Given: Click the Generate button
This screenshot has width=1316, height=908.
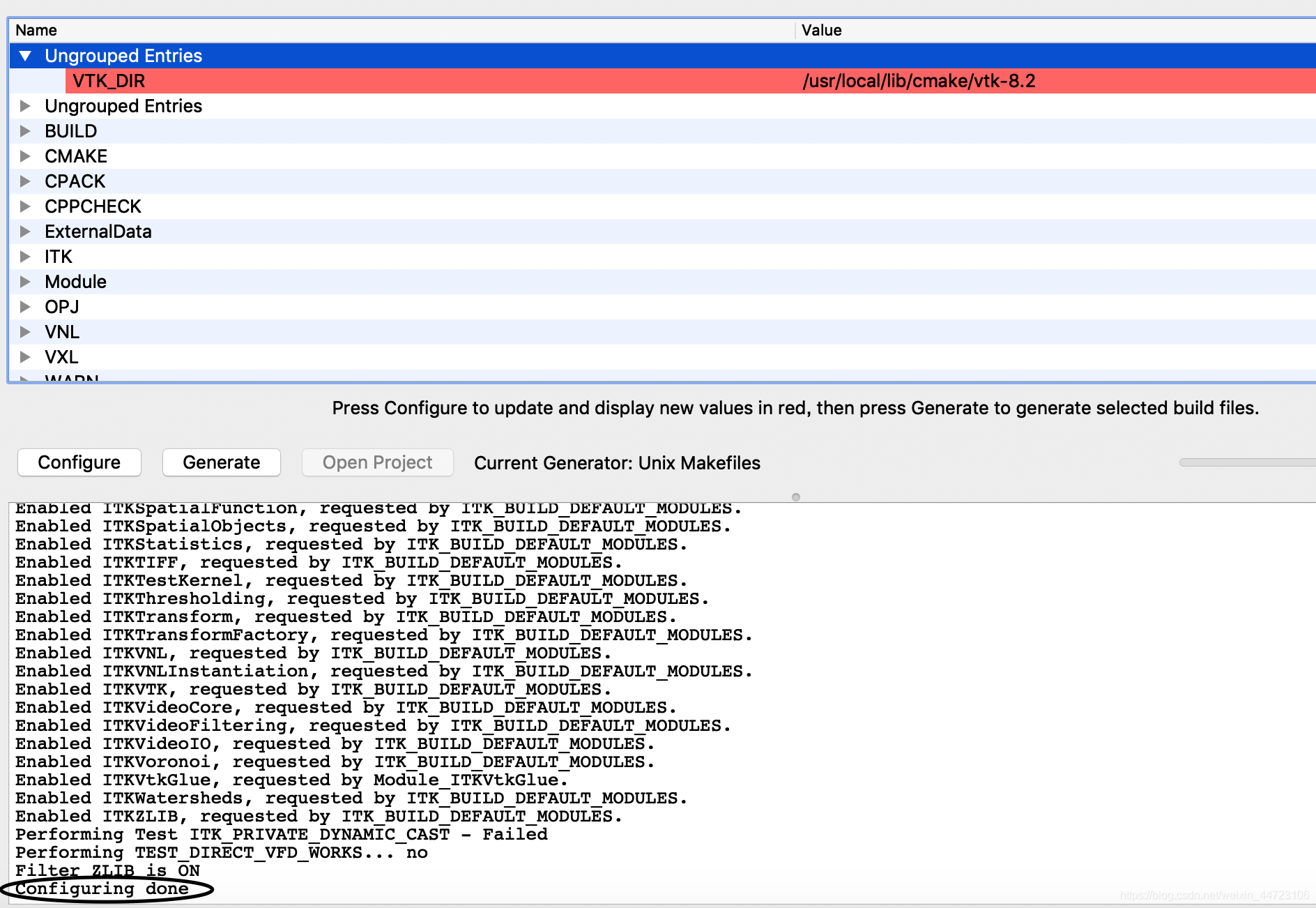Looking at the screenshot, I should [x=222, y=462].
